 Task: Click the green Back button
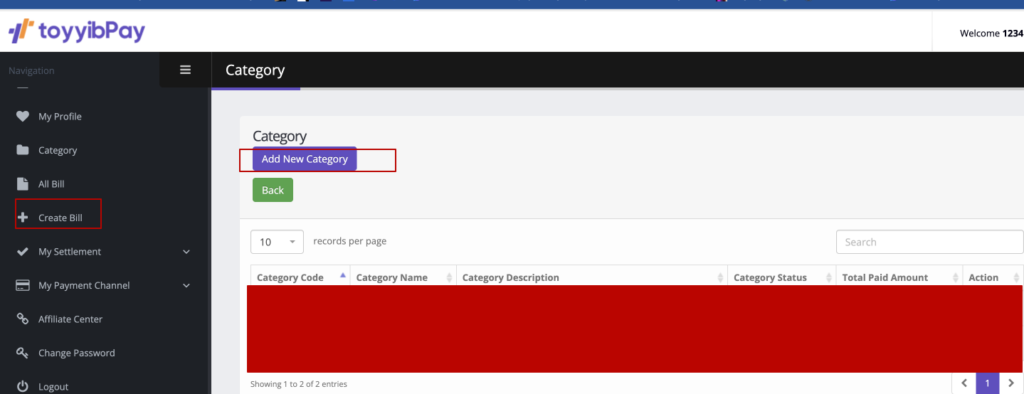tap(273, 190)
